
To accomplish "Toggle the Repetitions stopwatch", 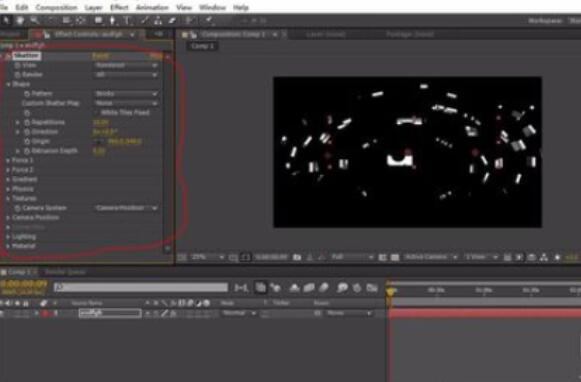I will (27, 122).
